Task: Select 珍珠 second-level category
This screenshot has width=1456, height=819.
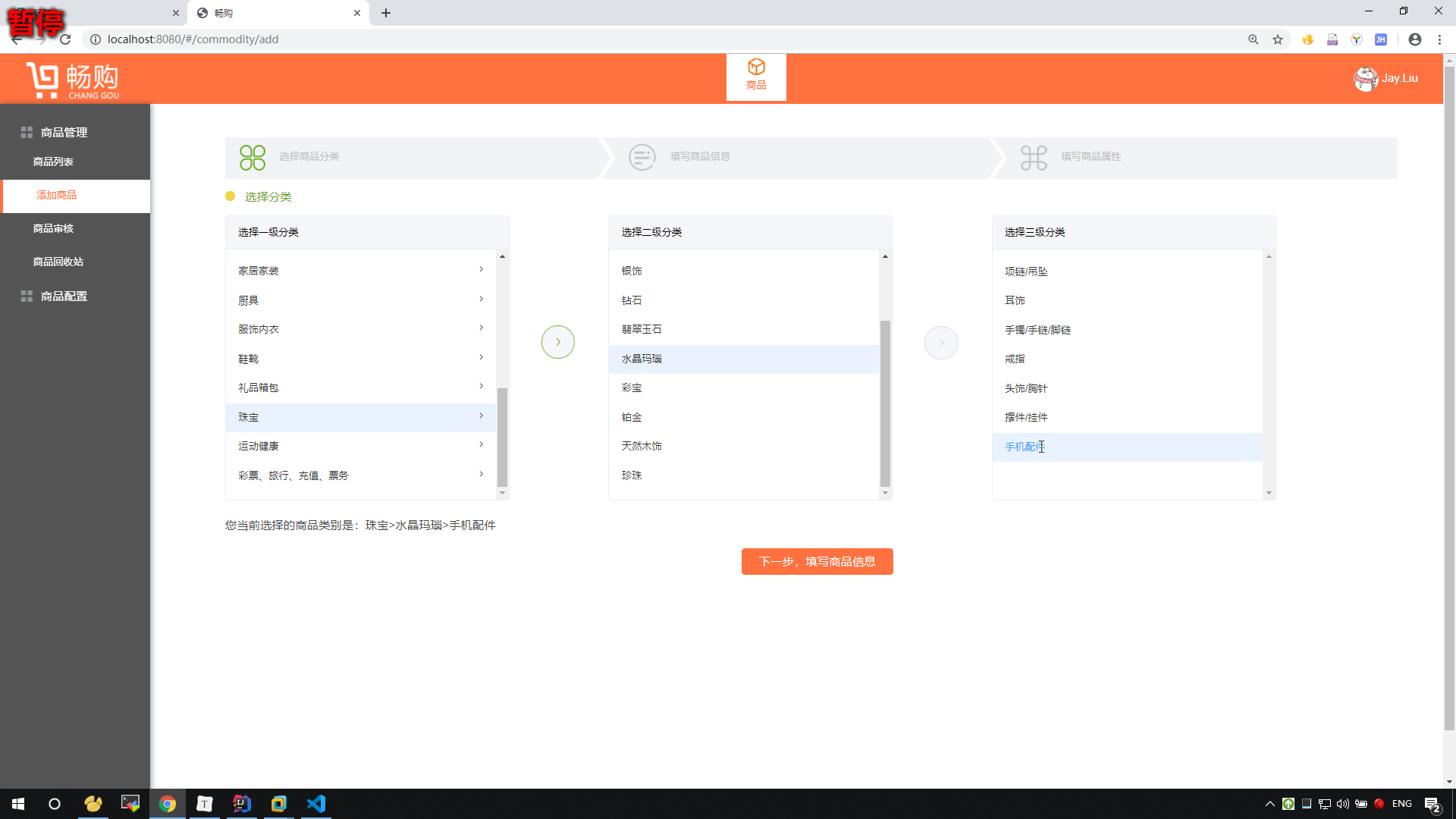Action: click(x=744, y=475)
